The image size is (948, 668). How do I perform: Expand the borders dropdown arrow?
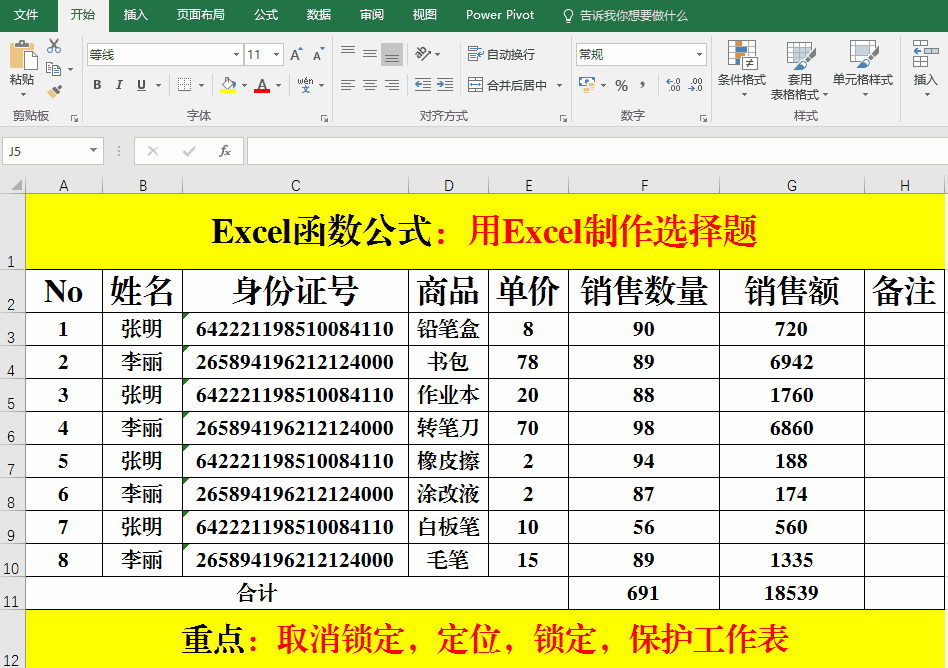[201, 85]
